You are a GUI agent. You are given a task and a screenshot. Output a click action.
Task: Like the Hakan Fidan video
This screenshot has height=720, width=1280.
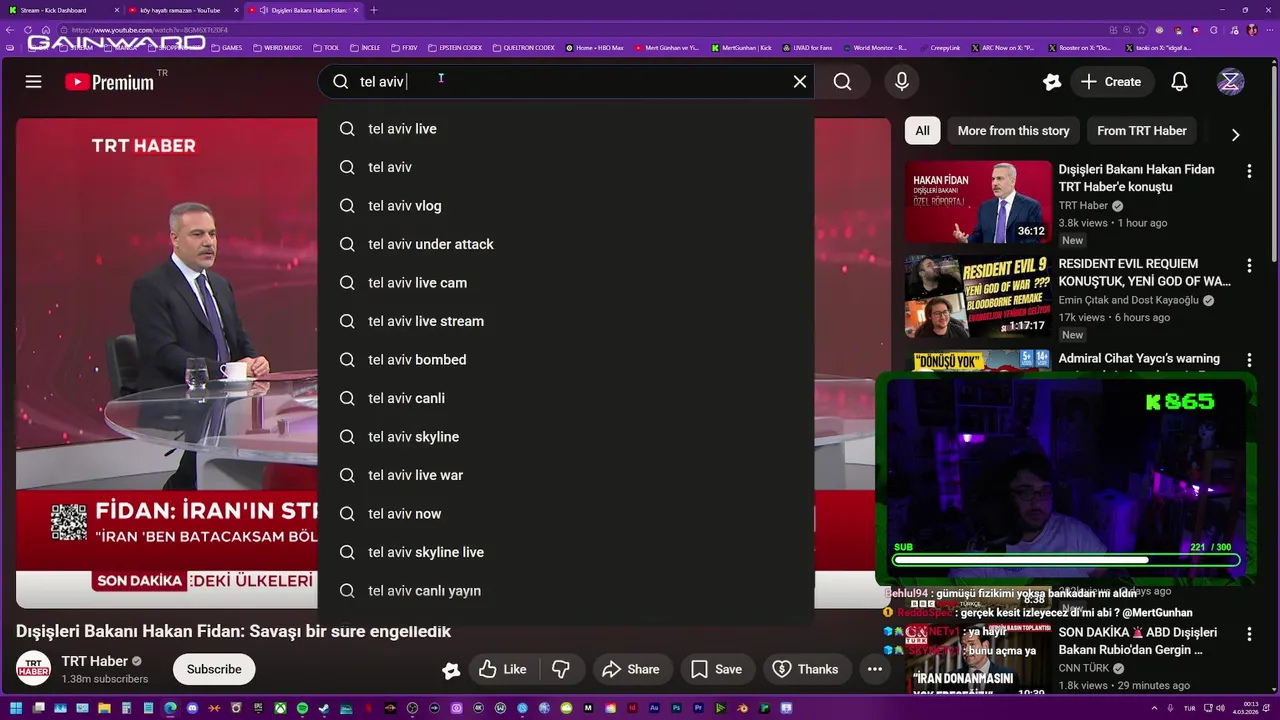coord(504,669)
